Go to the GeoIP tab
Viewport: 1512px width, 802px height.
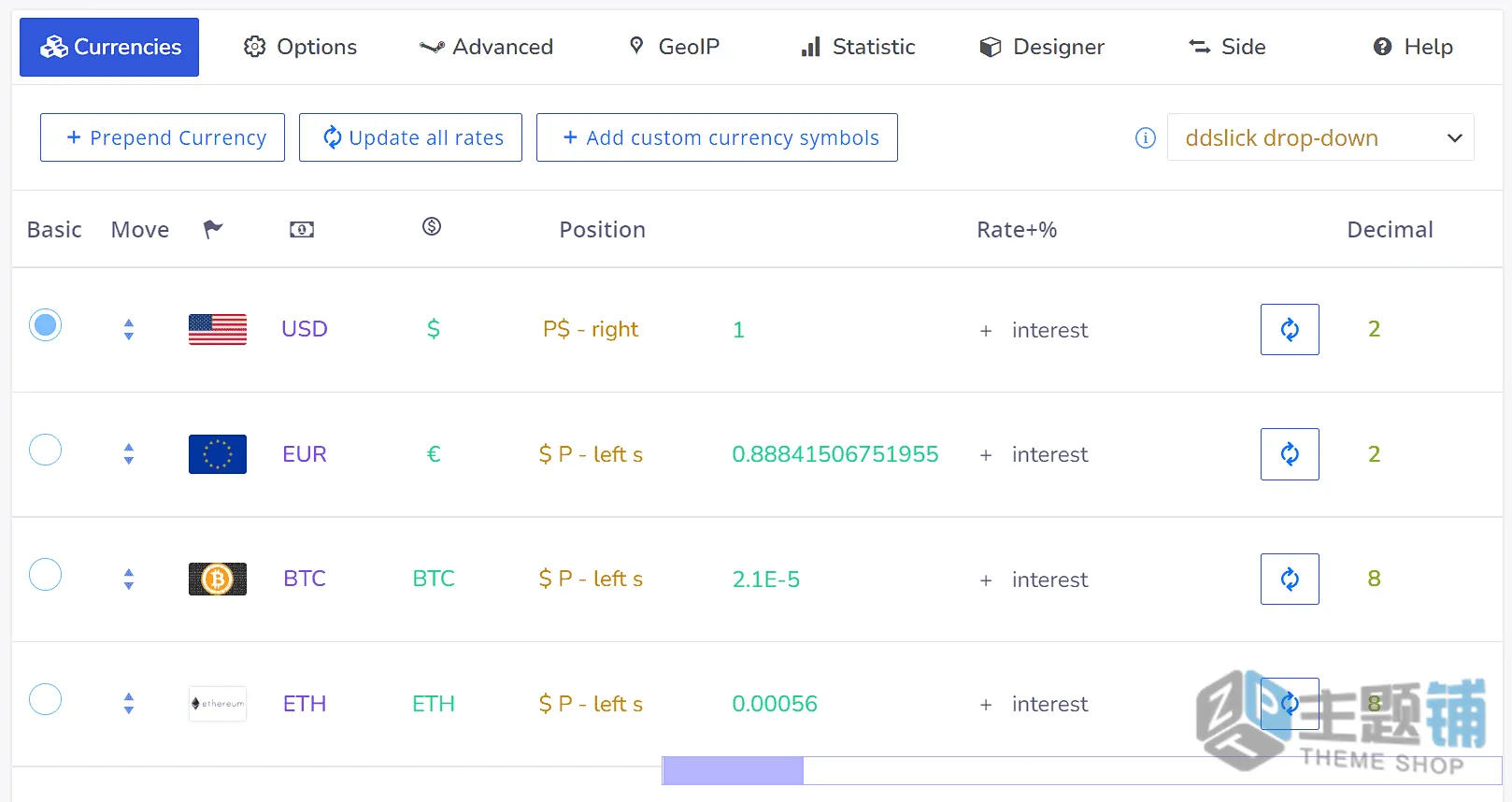(674, 47)
